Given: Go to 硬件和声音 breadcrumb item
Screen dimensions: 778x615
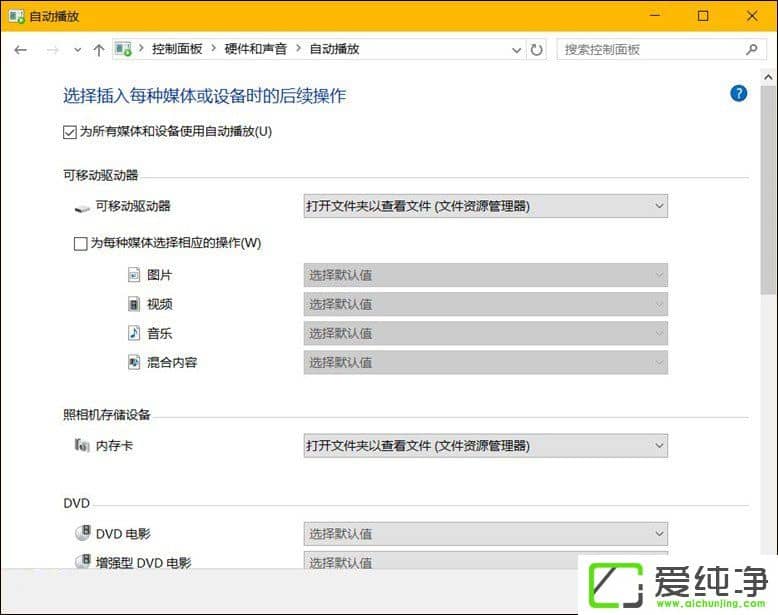Looking at the screenshot, I should 255,49.
